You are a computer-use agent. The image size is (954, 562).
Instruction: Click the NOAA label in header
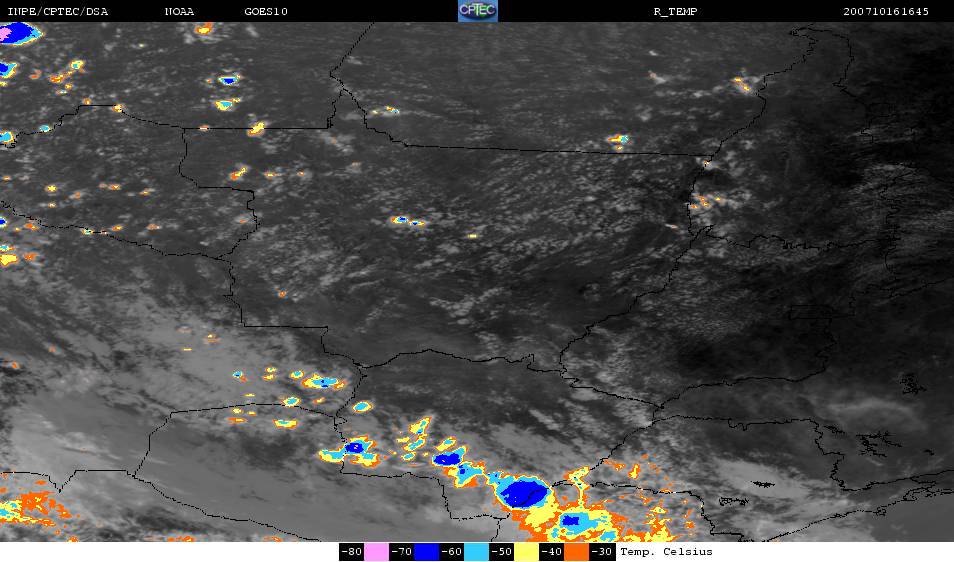pyautogui.click(x=179, y=12)
